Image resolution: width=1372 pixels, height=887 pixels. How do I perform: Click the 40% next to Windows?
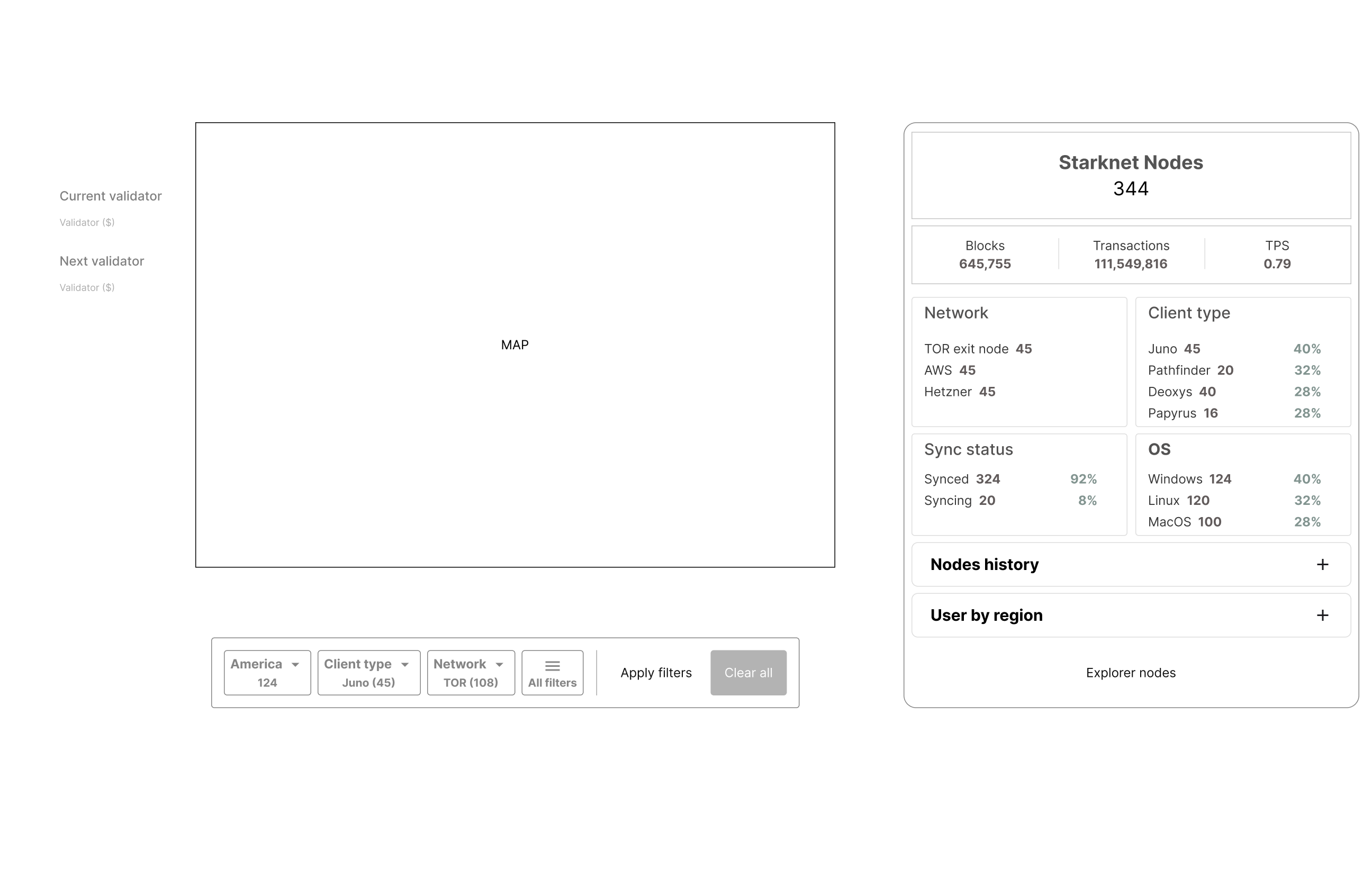coord(1307,478)
